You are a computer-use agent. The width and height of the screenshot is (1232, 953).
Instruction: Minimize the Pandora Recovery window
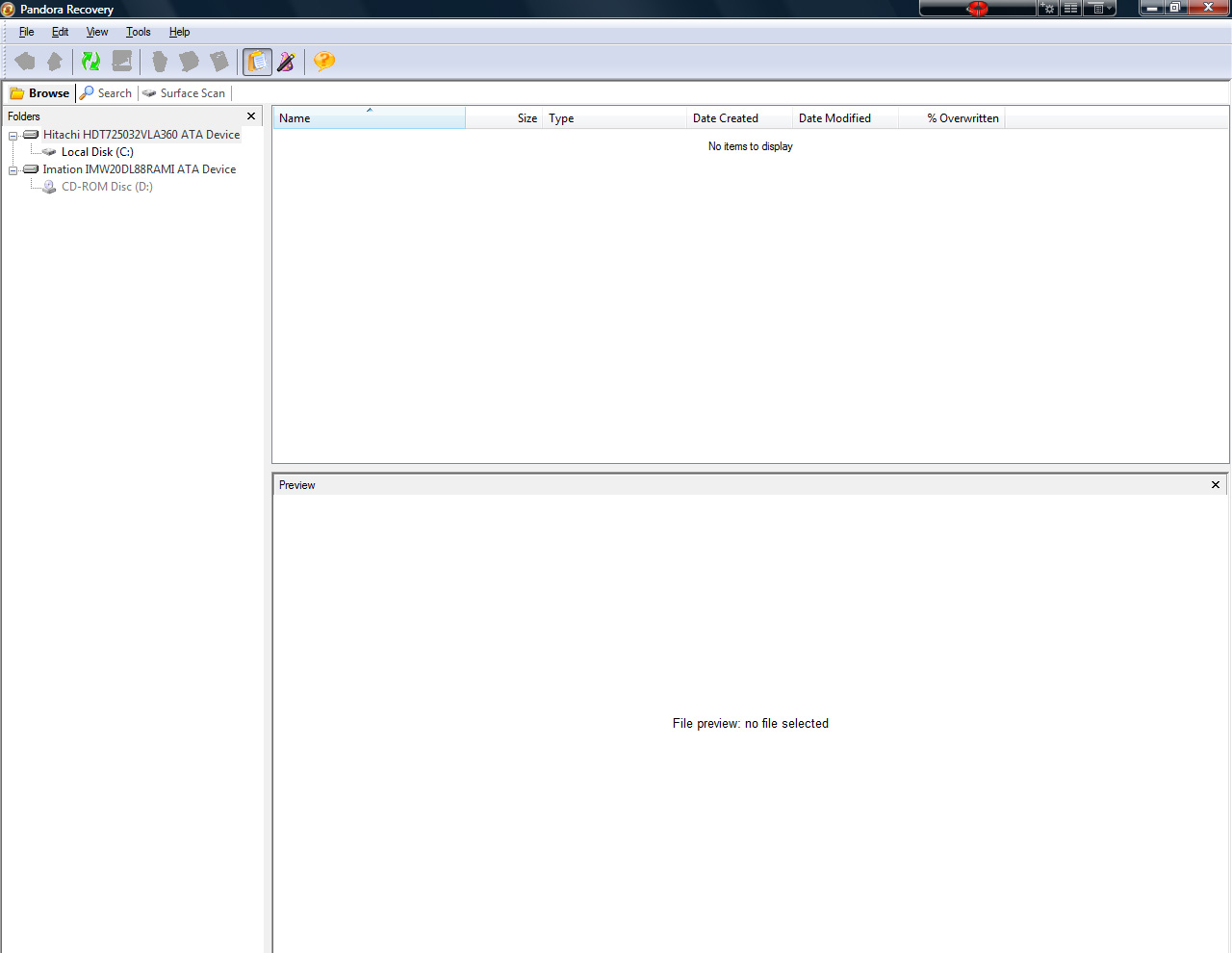tap(1152, 9)
